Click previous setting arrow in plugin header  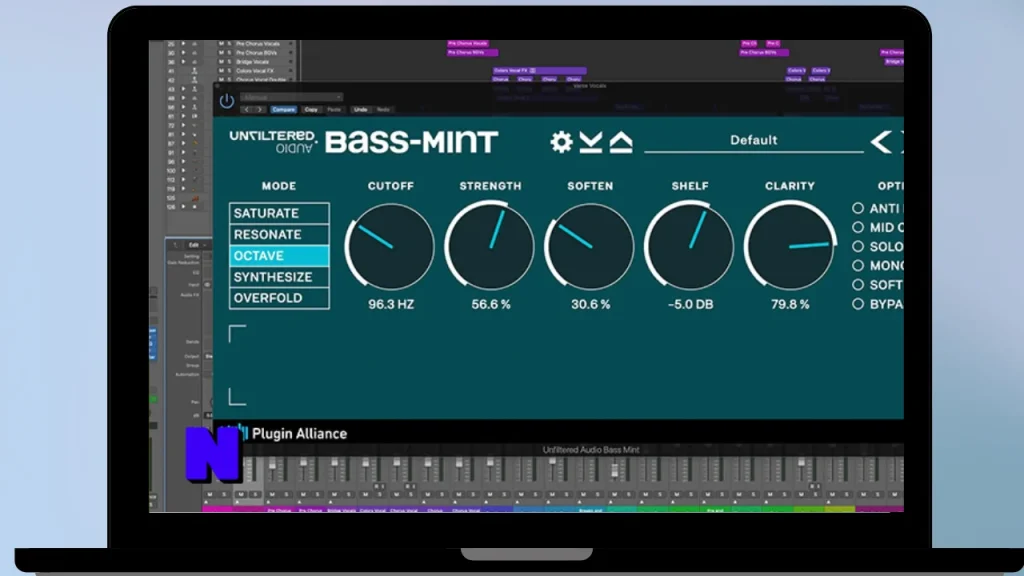pyautogui.click(x=246, y=110)
